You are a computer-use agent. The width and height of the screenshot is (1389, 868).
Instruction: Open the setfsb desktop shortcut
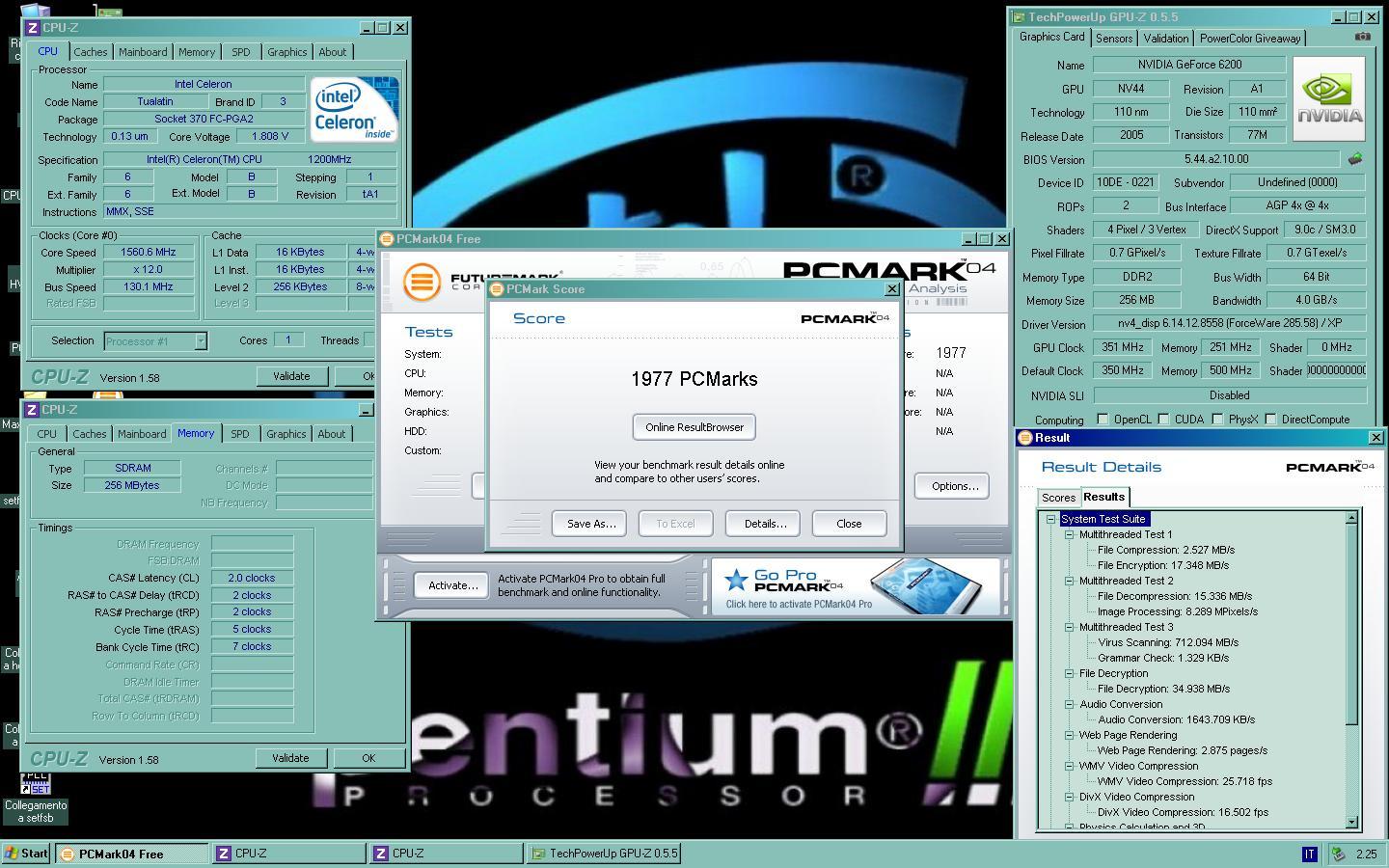[x=36, y=796]
